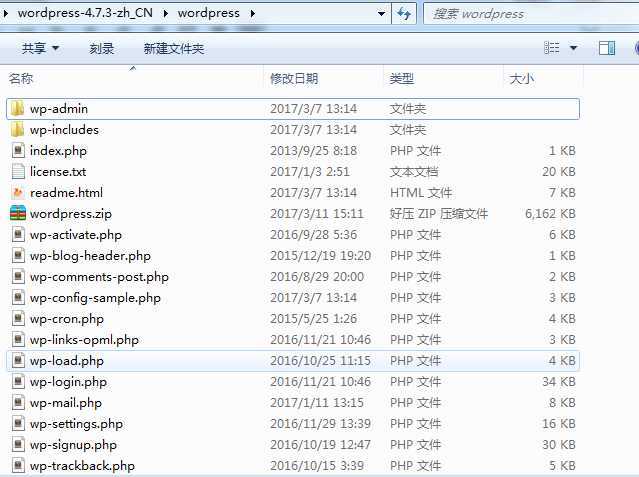Click the wordpress breadcrumb segment
The width and height of the screenshot is (639, 477).
209,13
